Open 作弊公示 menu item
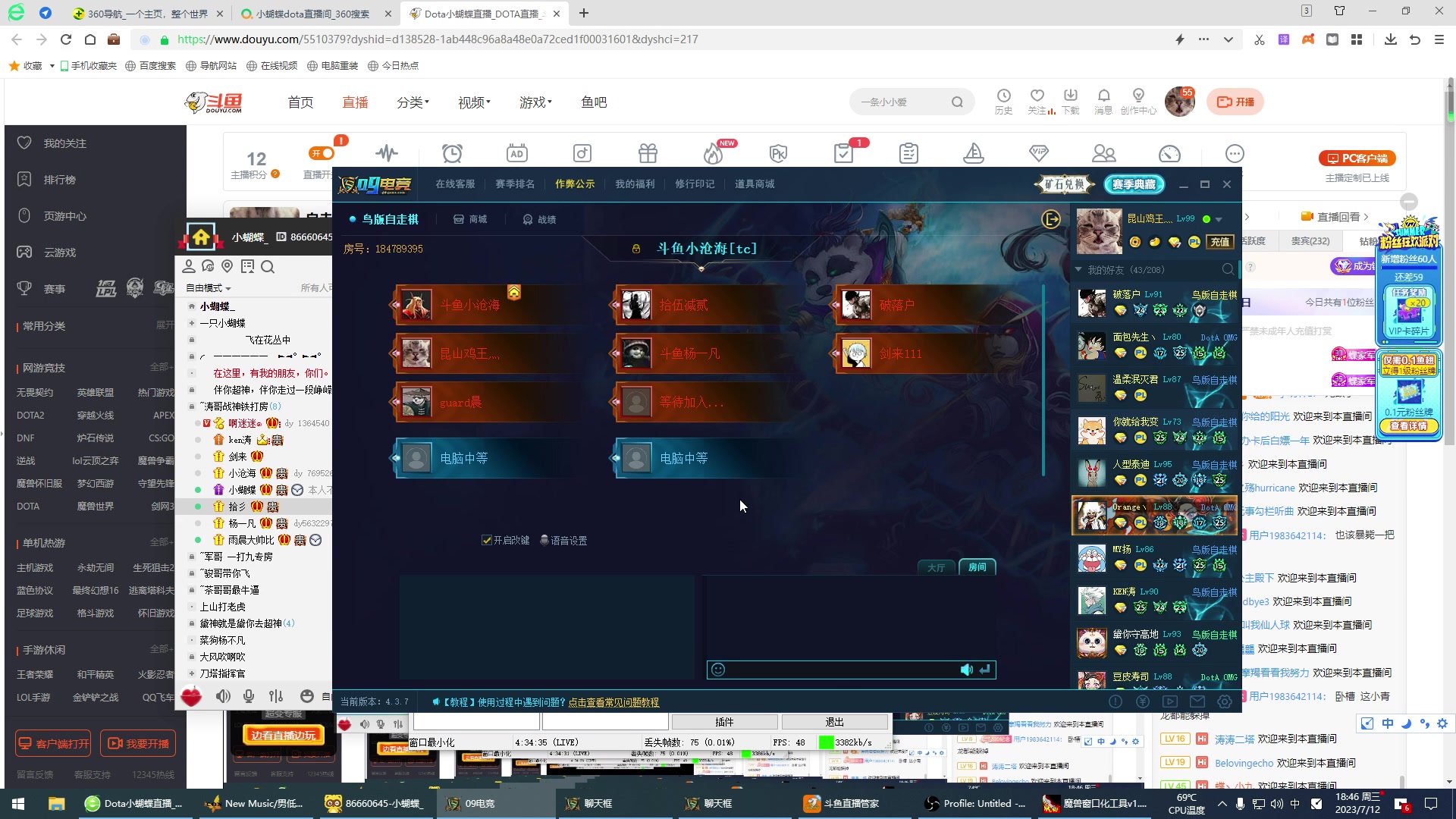Screen dimensions: 1456x819 [x=575, y=184]
